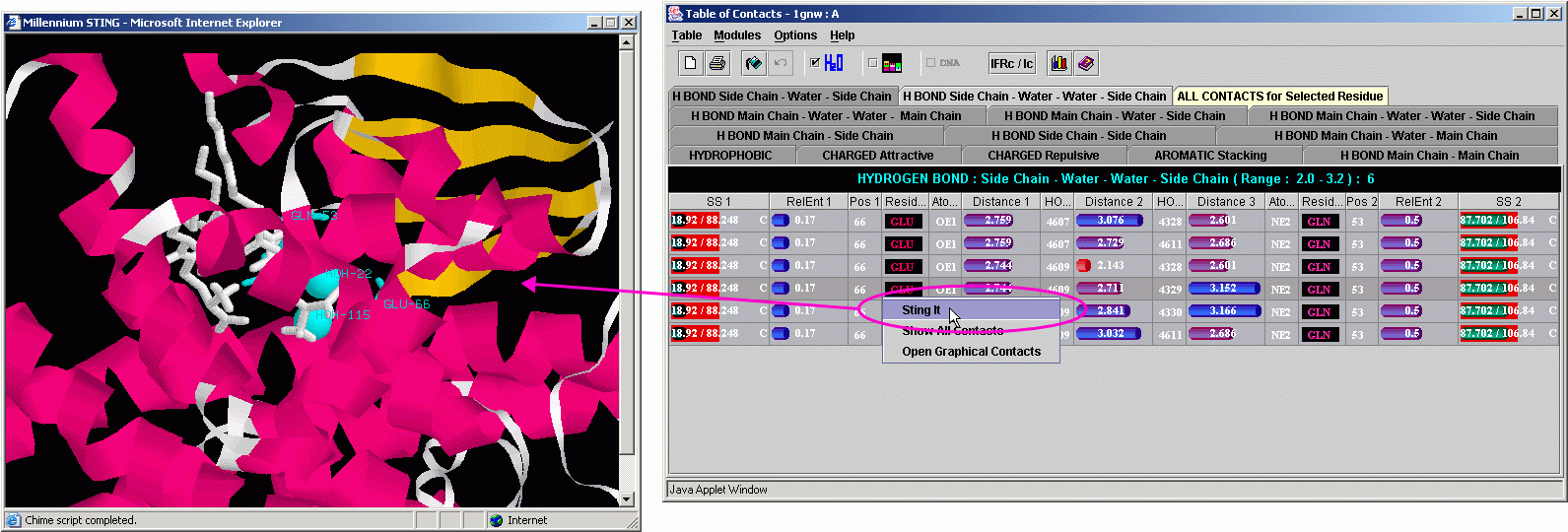Switch to the AROMATIC Stacking tab
Viewport: 1568px width, 532px height.
pyautogui.click(x=1210, y=156)
